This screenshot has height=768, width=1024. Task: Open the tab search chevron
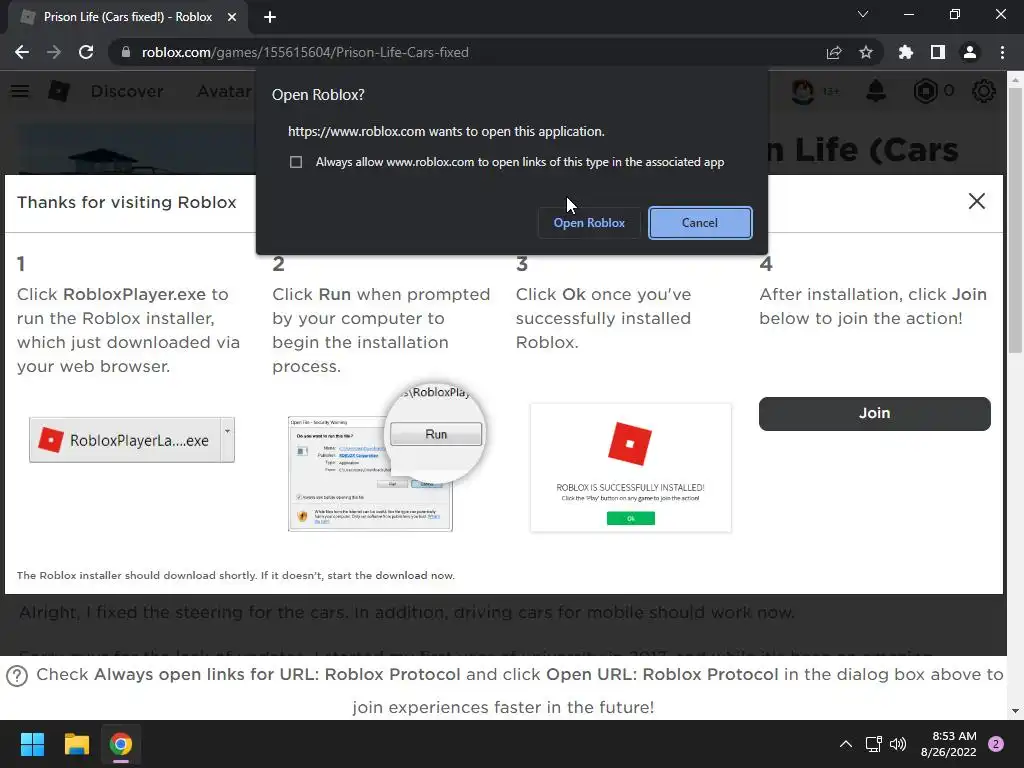click(x=863, y=14)
